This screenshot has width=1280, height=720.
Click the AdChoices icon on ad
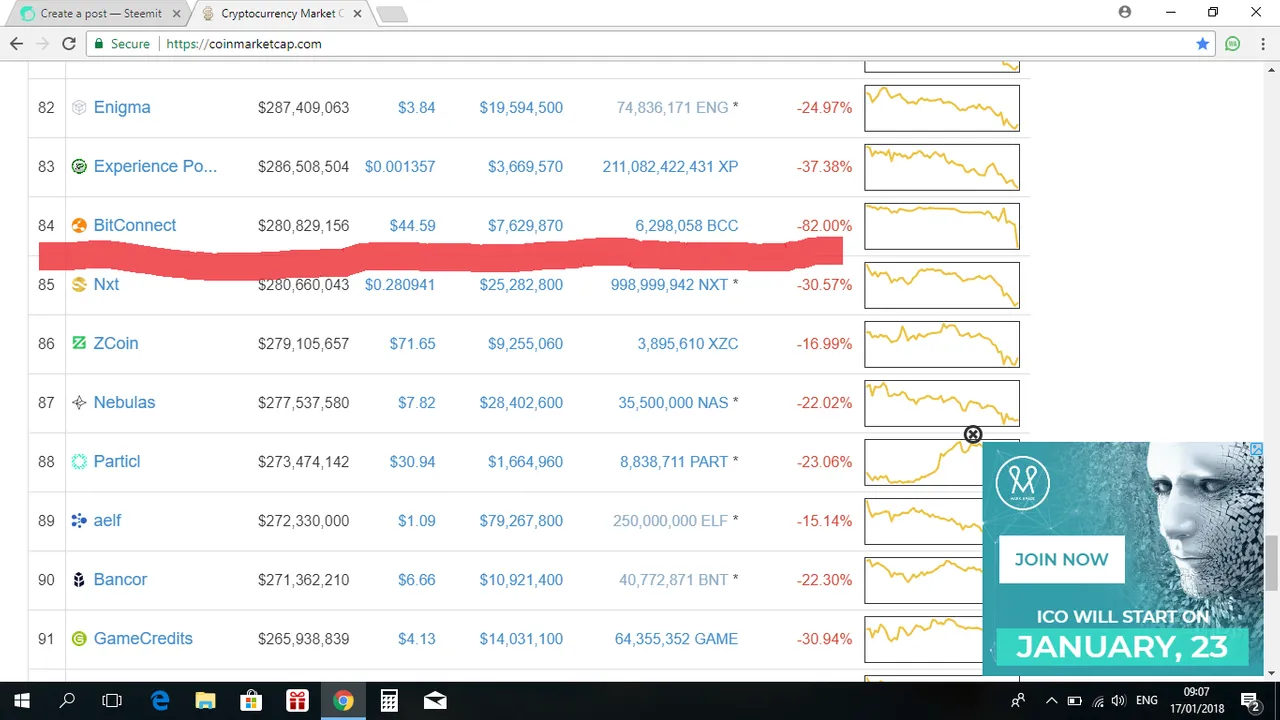(x=1257, y=449)
